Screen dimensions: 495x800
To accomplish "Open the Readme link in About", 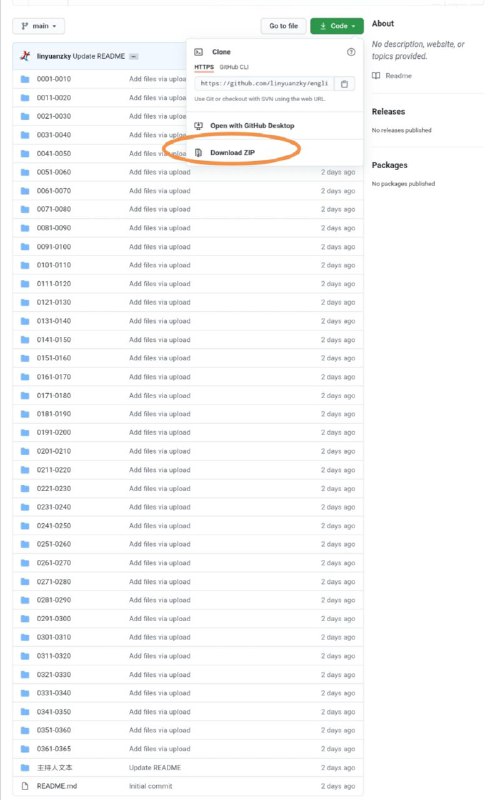I will (x=399, y=76).
